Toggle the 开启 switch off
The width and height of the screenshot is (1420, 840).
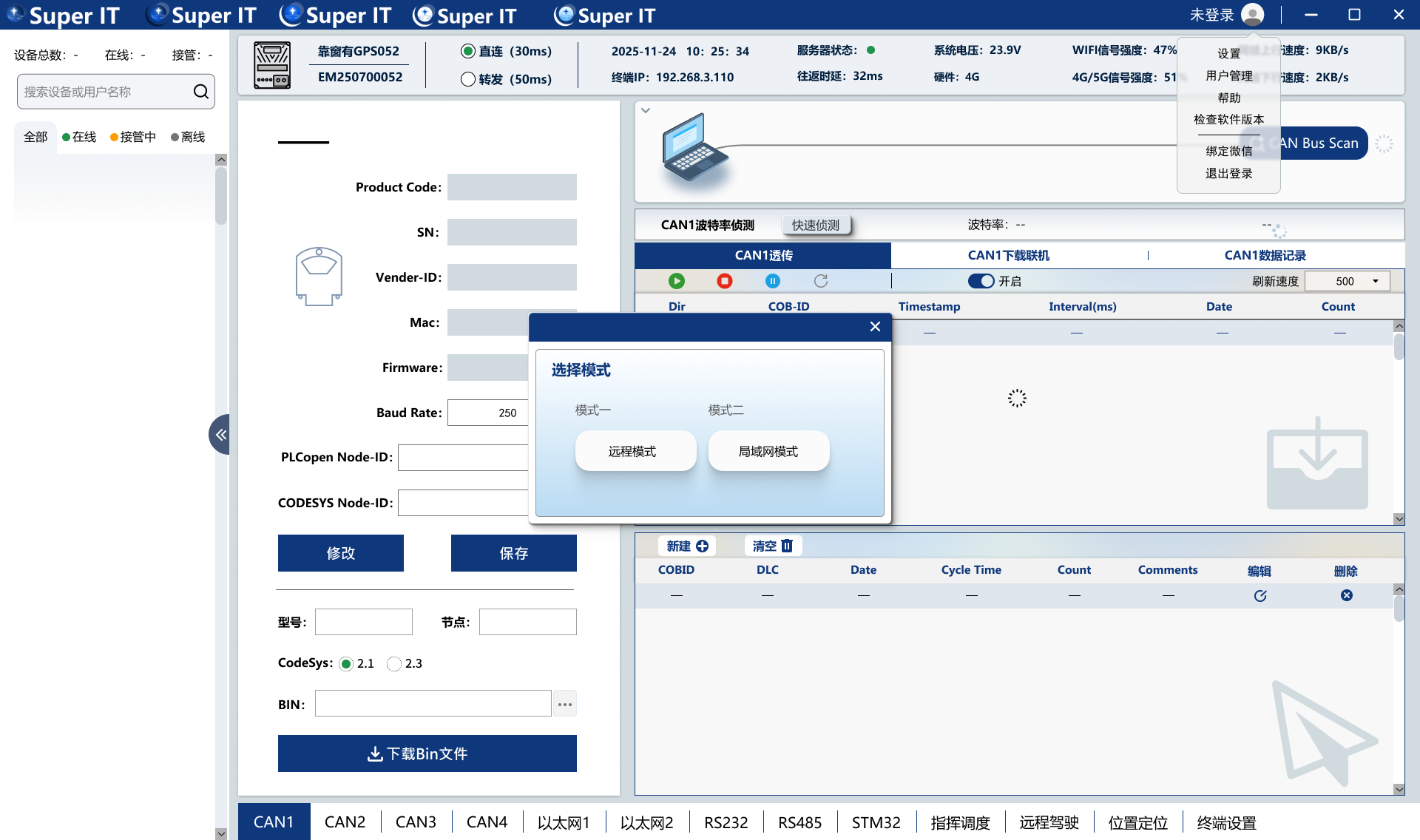click(981, 281)
